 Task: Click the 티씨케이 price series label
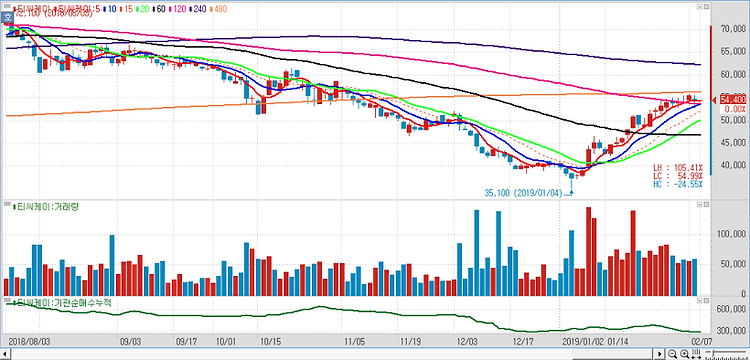[33, 9]
